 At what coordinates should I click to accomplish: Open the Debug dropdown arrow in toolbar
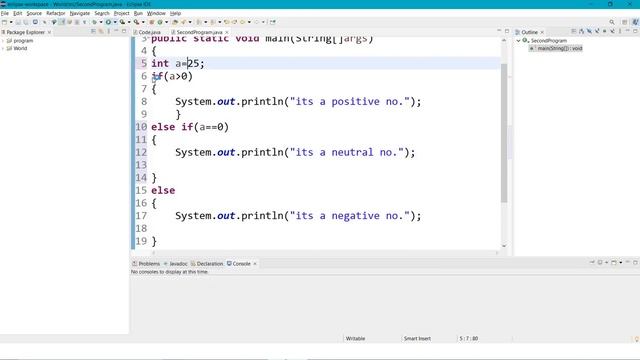(x=101, y=22)
